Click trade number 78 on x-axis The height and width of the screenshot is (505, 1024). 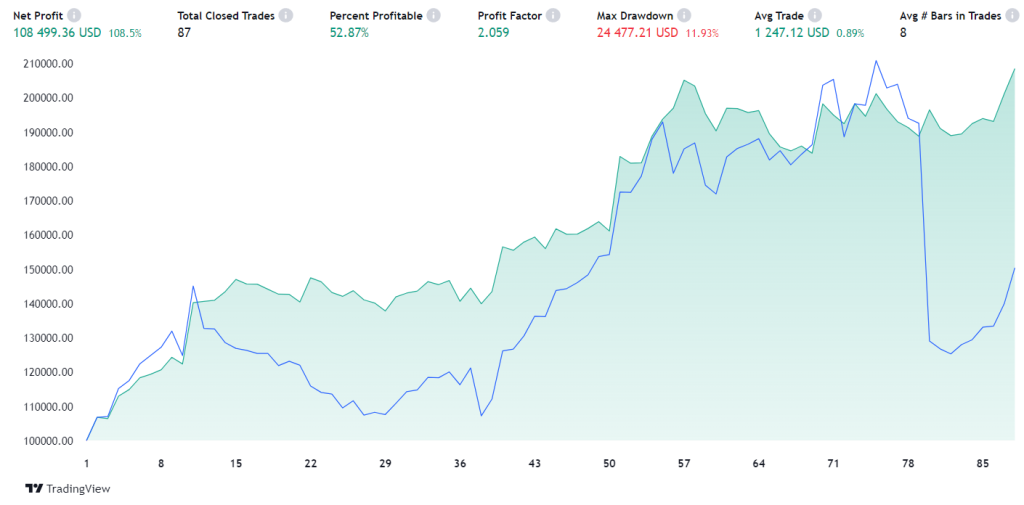pyautogui.click(x=908, y=464)
